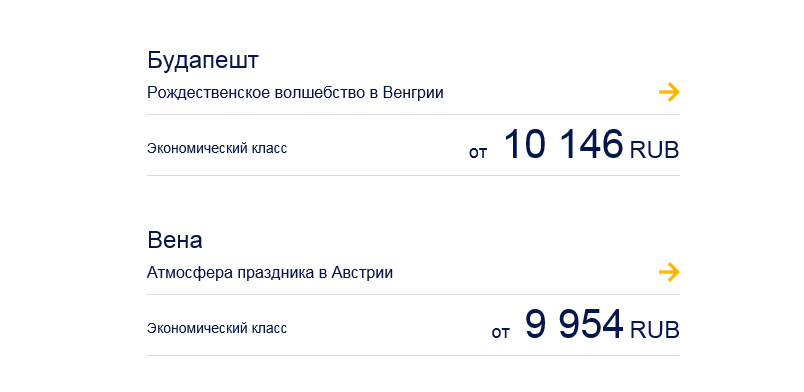Open the Budapest offer via orange arrow
Viewport: 804px width, 392px height.
tap(669, 92)
